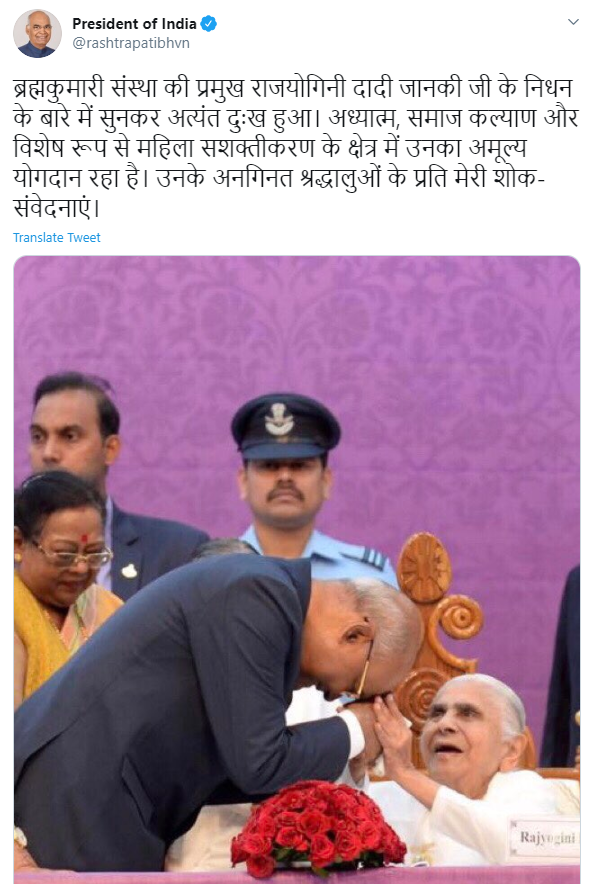The height and width of the screenshot is (884, 594).
Task: Click the blue verified badge
Action: coord(209,24)
